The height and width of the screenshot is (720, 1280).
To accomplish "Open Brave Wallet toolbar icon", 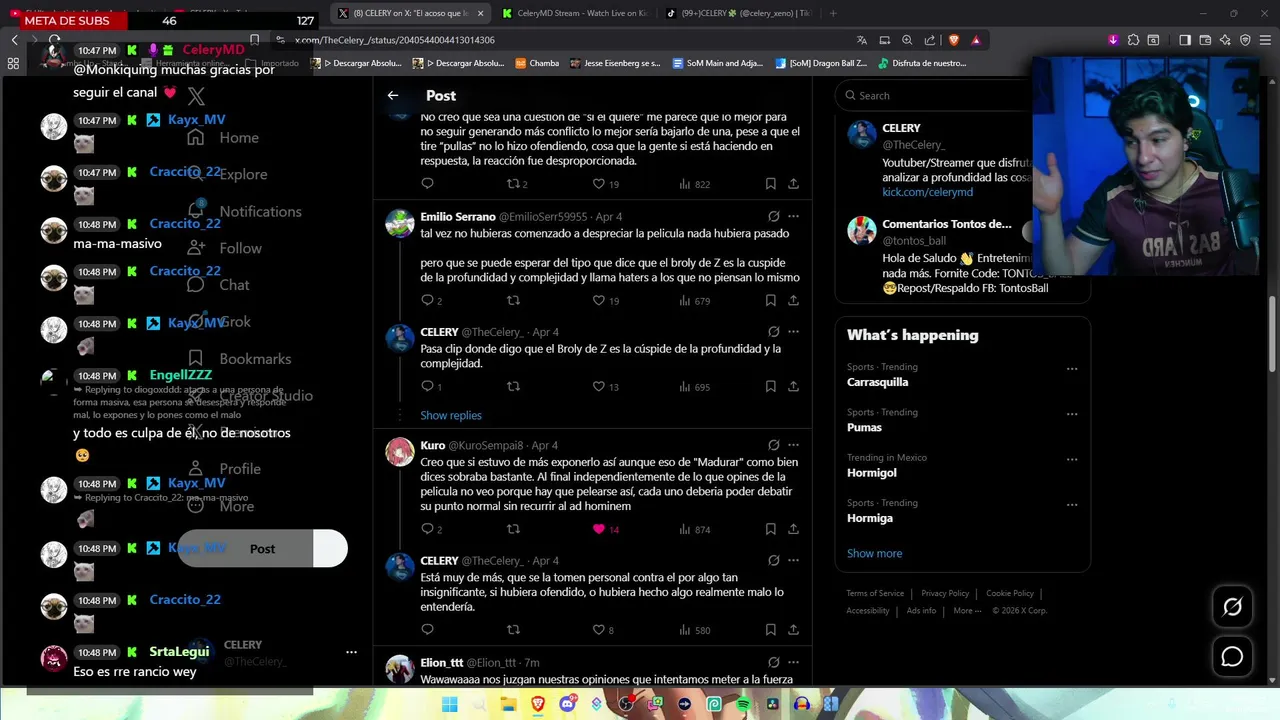I will point(1206,40).
